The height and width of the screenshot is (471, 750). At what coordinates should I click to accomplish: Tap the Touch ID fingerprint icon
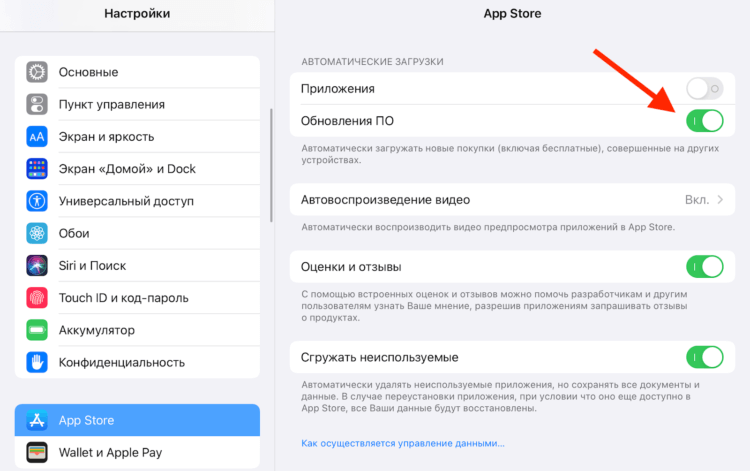37,298
